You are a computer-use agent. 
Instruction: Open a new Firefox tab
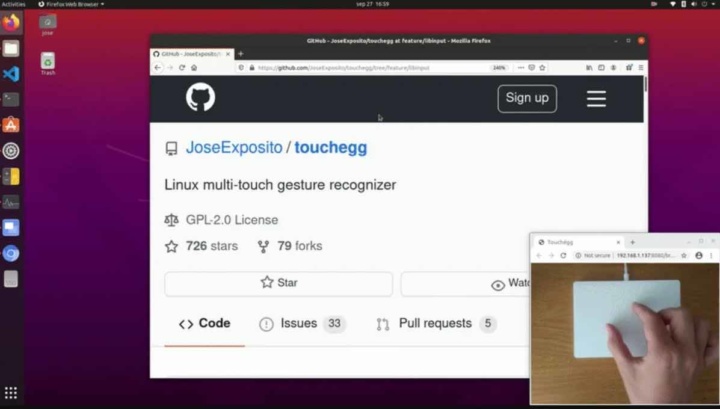(241, 54)
